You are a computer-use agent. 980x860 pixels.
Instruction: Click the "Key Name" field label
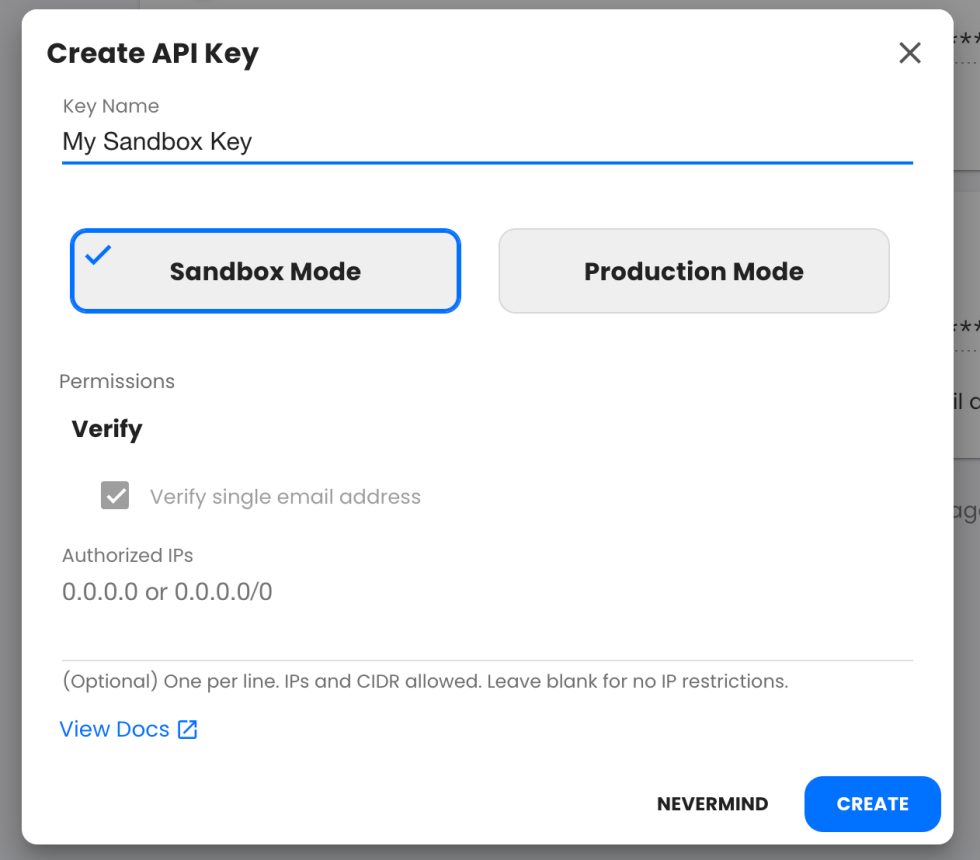point(110,106)
